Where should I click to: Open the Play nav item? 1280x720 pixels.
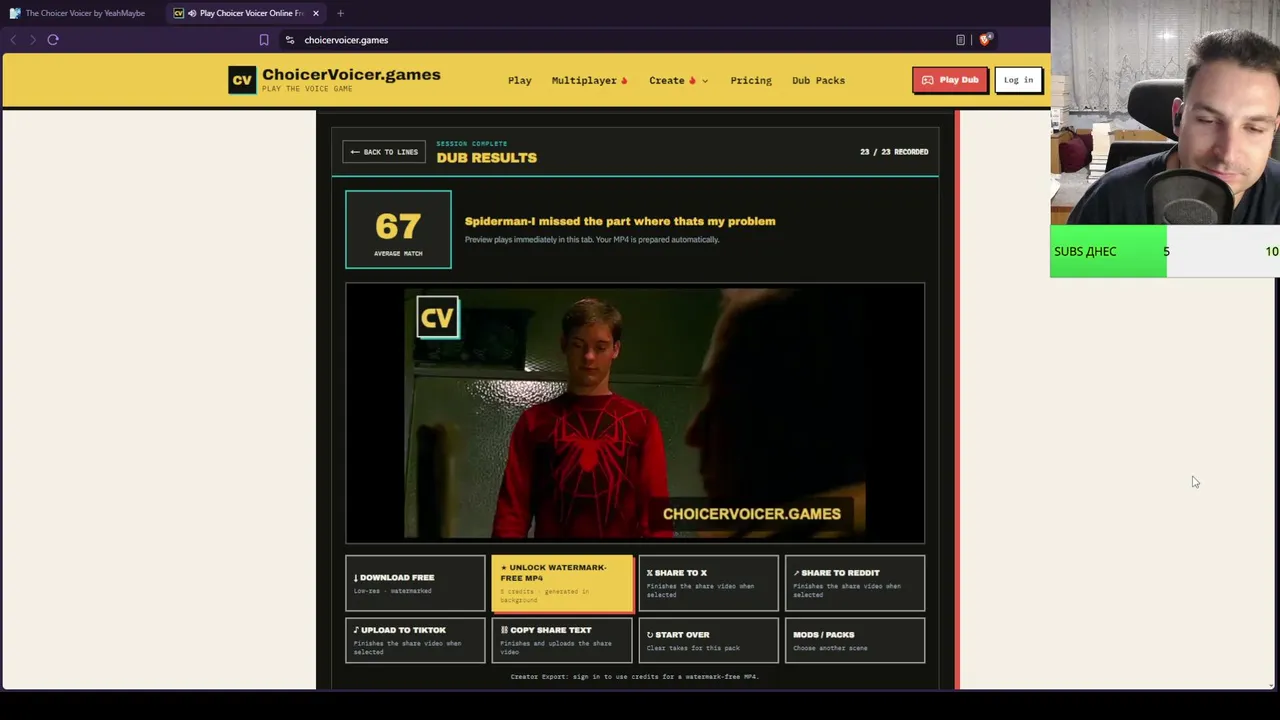pos(520,80)
